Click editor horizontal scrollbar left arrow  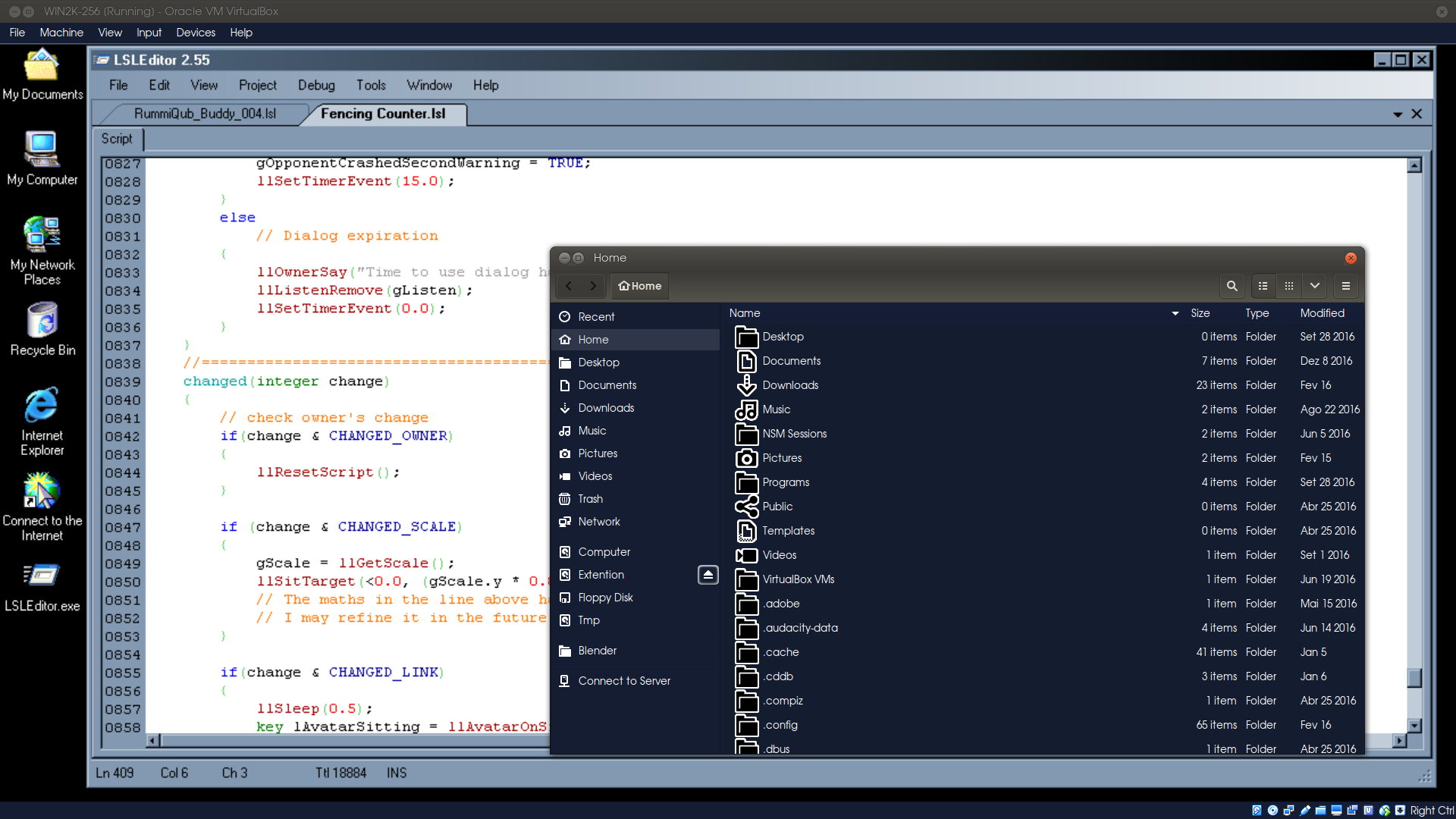pos(152,741)
